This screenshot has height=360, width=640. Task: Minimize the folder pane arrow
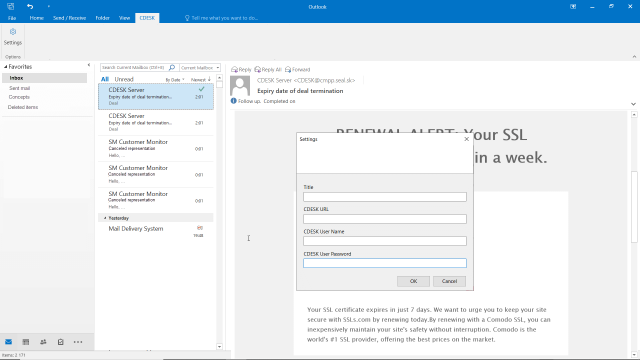pos(89,65)
